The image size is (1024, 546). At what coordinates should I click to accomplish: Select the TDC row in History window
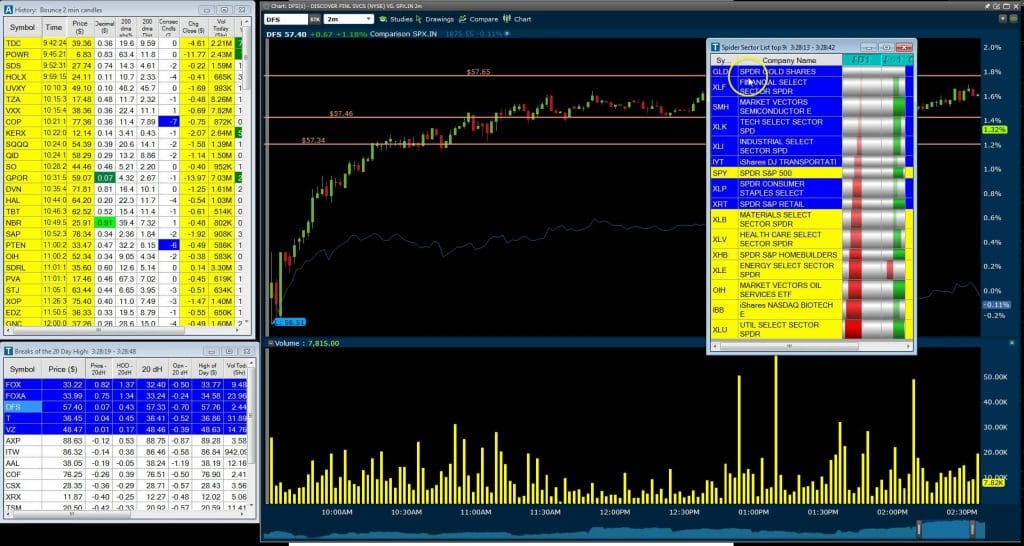coord(123,43)
